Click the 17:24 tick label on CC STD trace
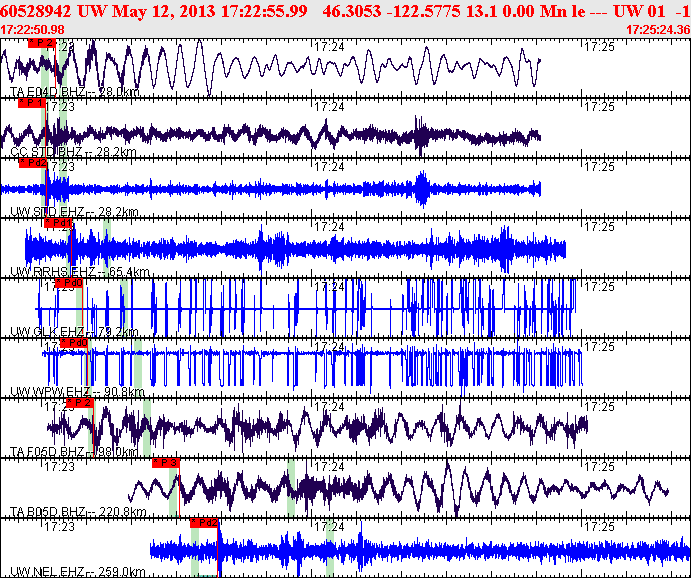 329,107
